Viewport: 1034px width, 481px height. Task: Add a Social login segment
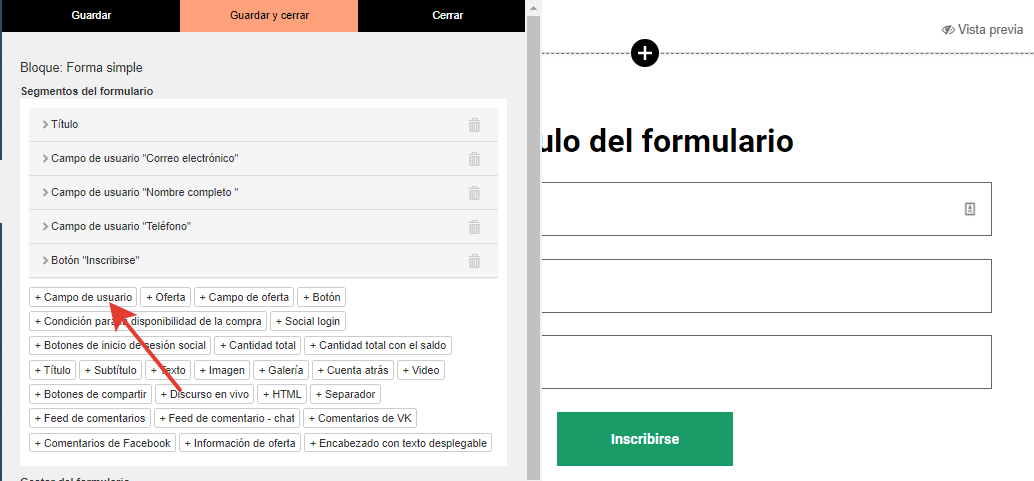tap(308, 321)
